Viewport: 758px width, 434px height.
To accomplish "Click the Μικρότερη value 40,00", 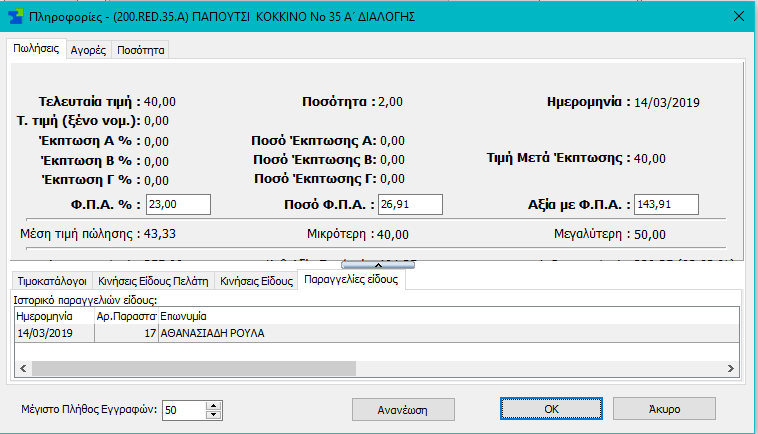I will [393, 235].
